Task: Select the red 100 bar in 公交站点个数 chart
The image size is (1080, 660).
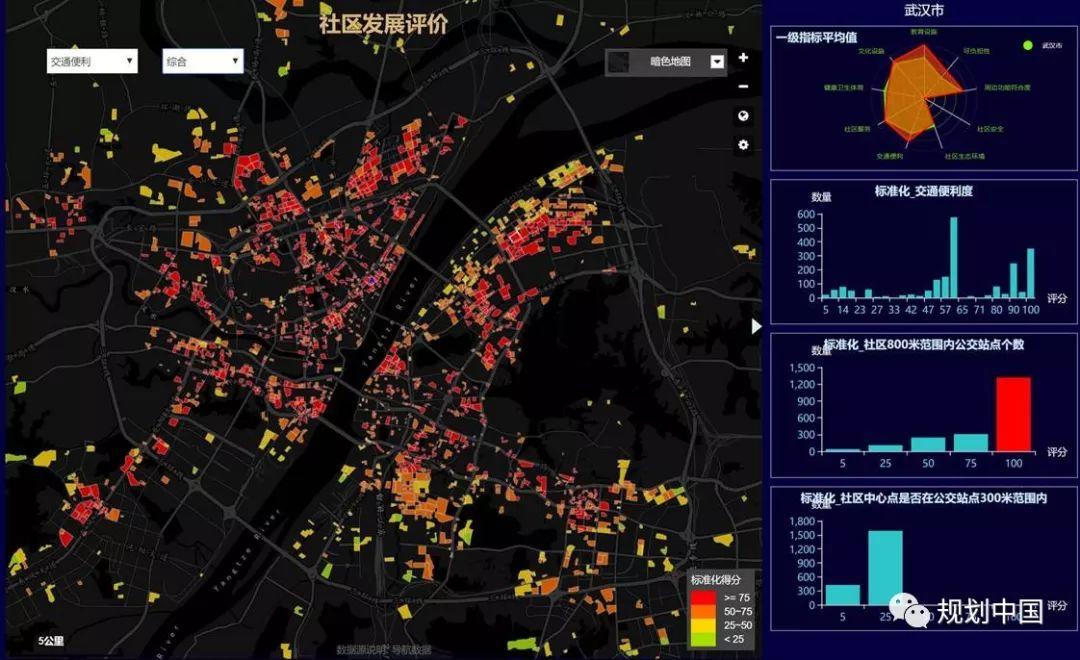Action: tap(1013, 414)
